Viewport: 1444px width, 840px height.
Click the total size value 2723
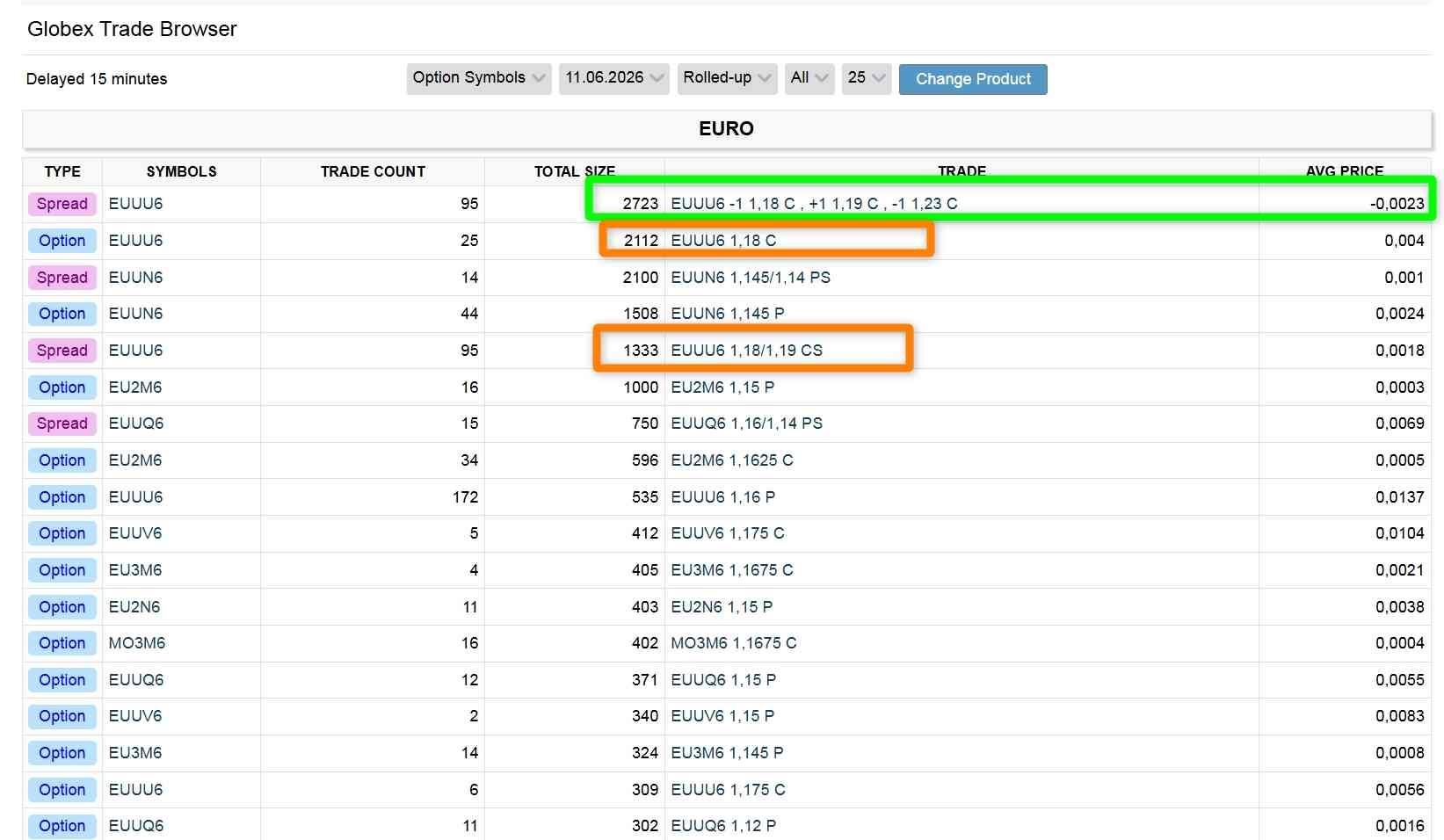tap(641, 204)
